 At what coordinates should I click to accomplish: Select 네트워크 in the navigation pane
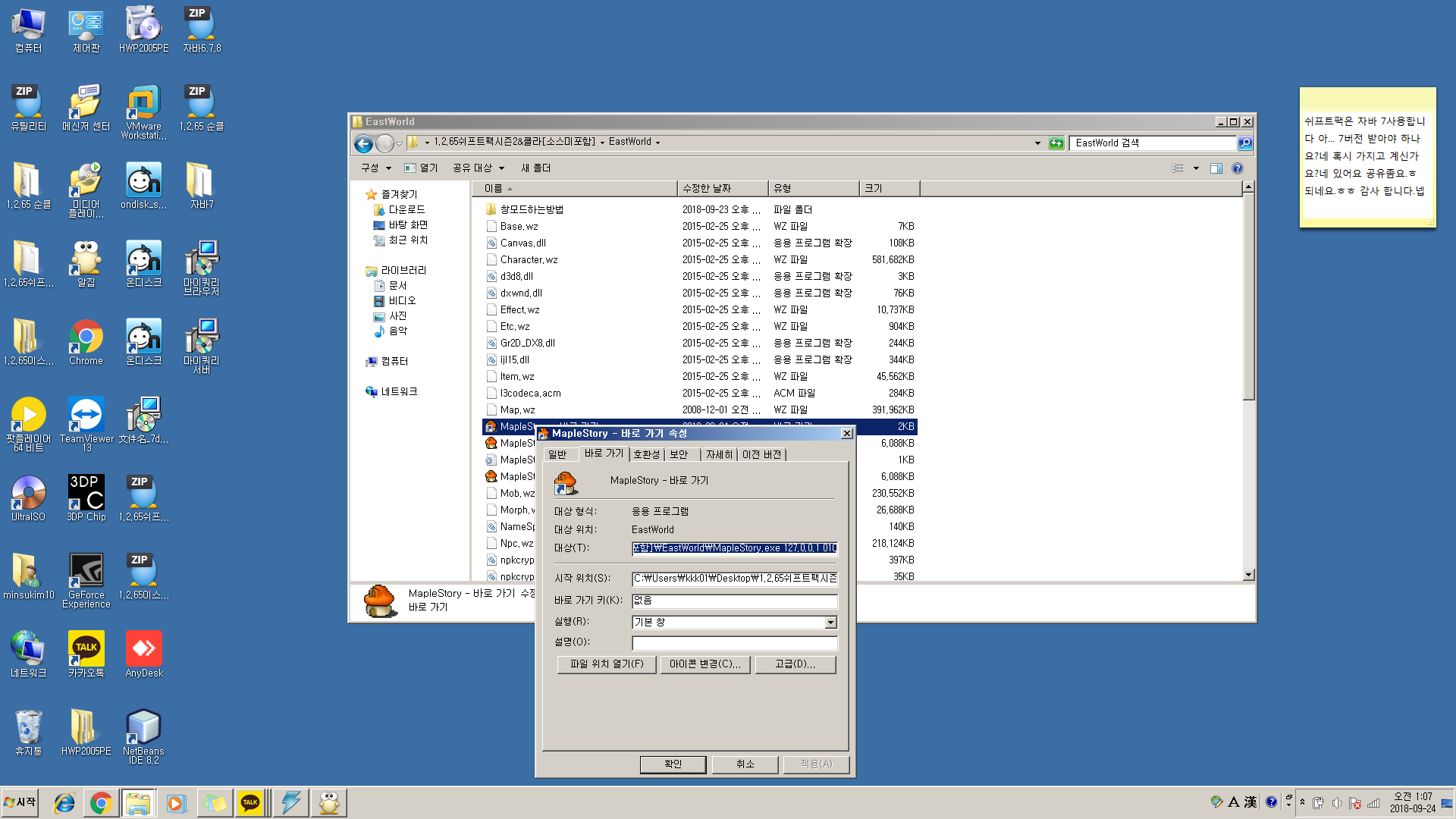392,392
